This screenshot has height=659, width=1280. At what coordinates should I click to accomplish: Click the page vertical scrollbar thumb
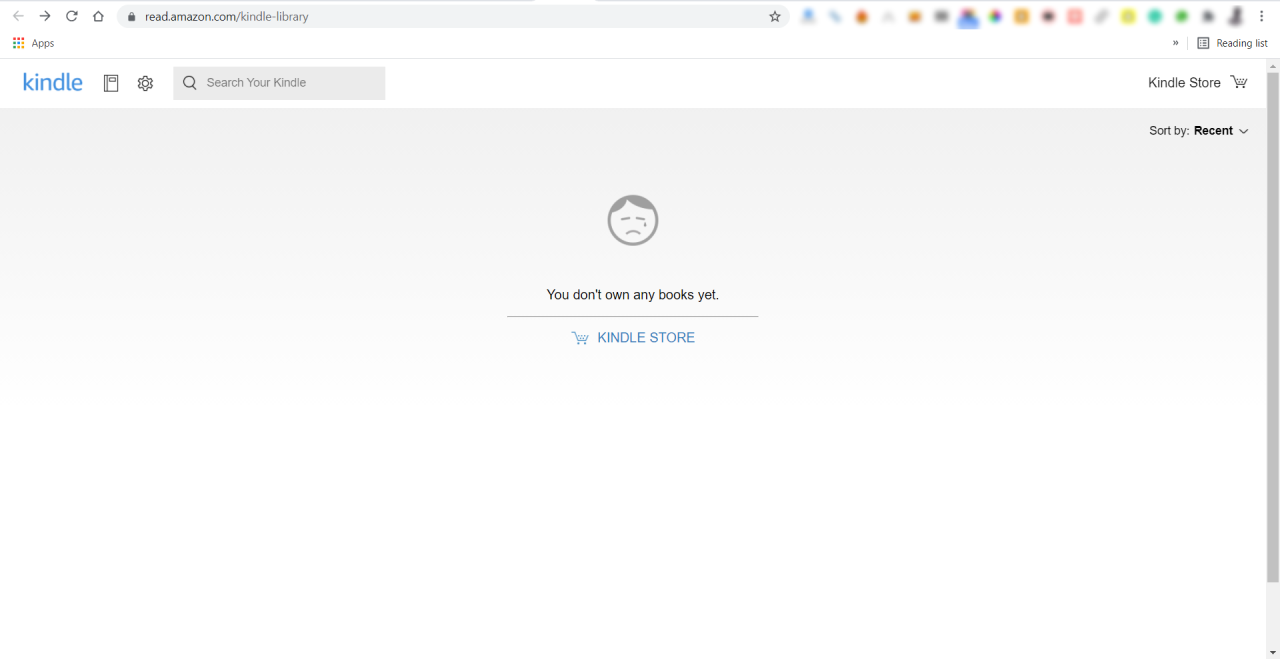tap(1273, 327)
